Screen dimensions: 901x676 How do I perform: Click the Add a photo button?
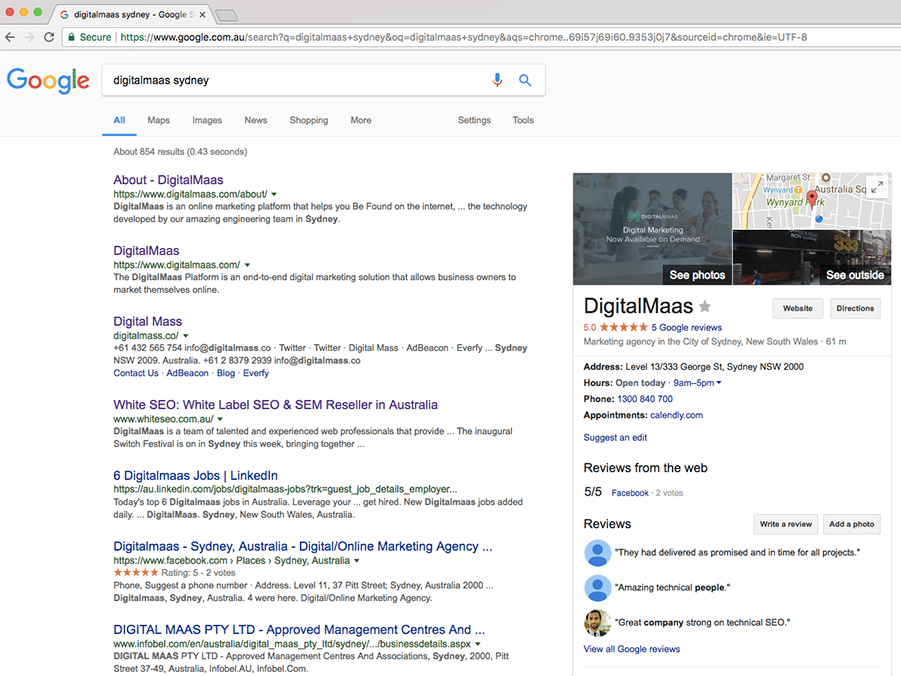point(852,524)
